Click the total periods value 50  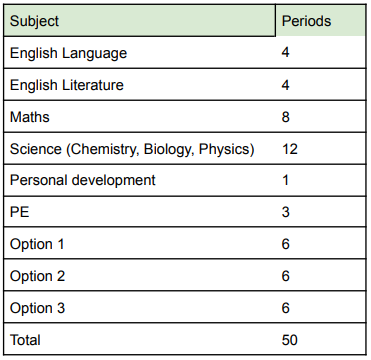click(289, 340)
